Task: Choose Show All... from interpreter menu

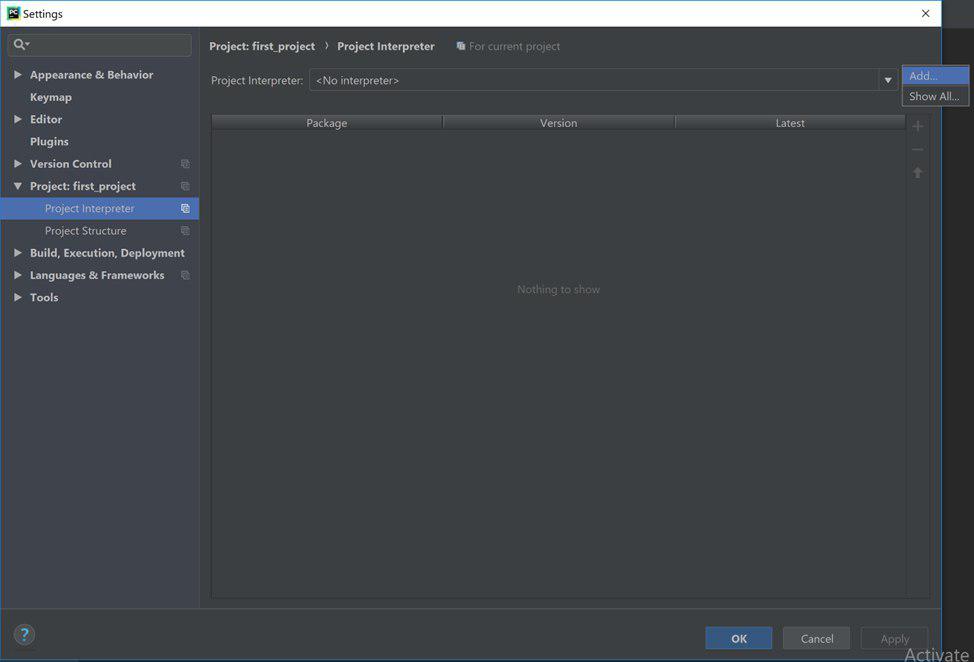Action: click(934, 97)
